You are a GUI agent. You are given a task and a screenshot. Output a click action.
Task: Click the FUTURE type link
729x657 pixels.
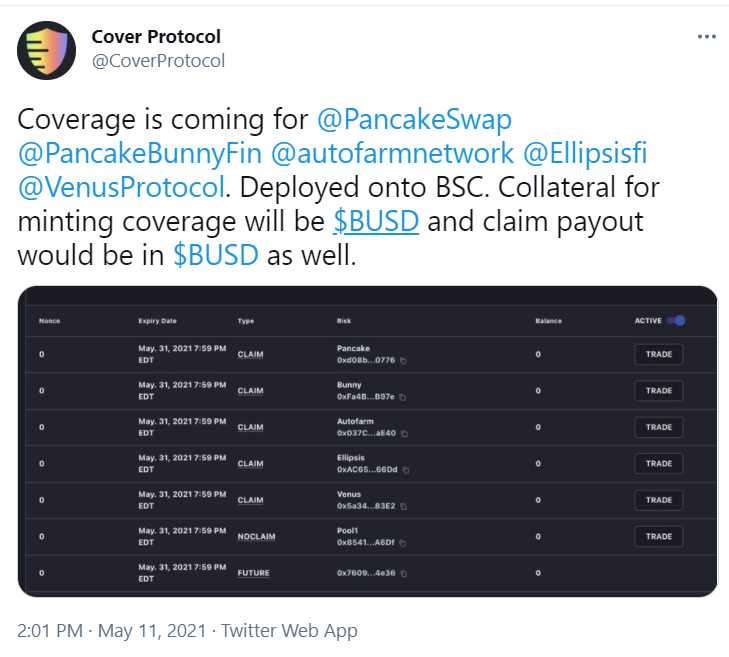pyautogui.click(x=253, y=573)
